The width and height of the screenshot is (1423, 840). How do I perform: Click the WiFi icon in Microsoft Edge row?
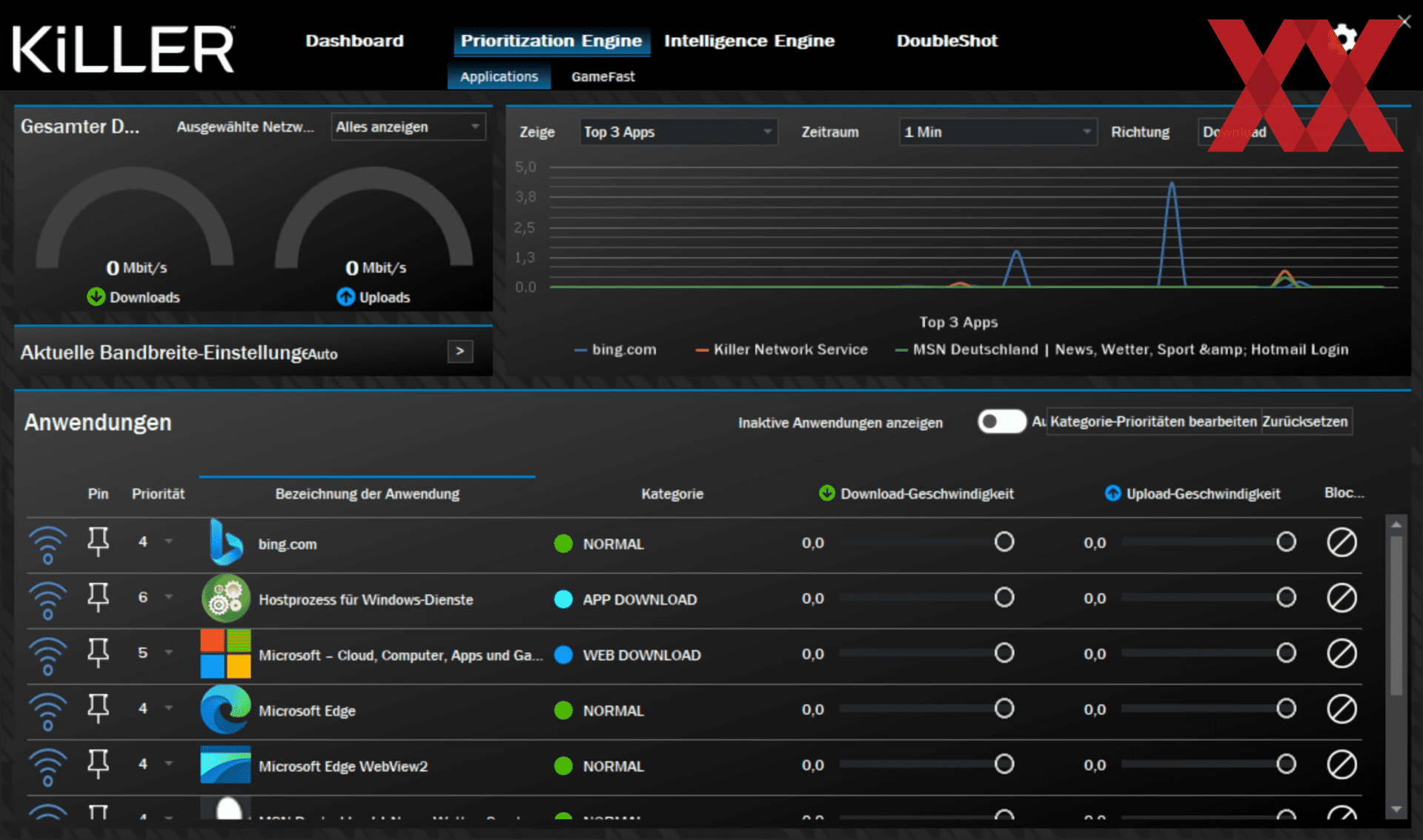coord(47,711)
